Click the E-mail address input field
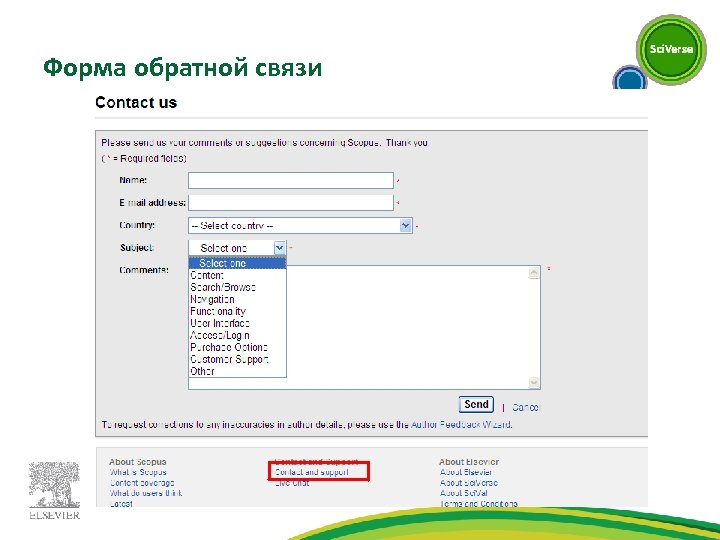720x540 pixels. pyautogui.click(x=291, y=202)
